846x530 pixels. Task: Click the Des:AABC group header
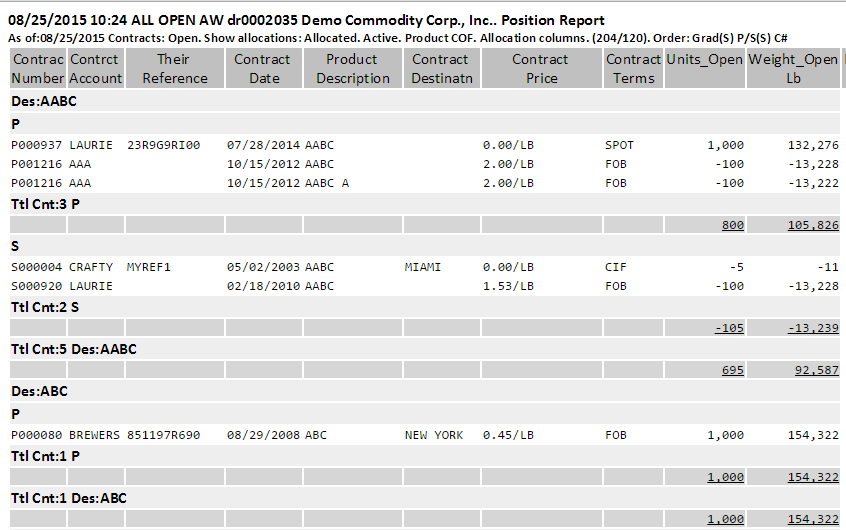44,101
